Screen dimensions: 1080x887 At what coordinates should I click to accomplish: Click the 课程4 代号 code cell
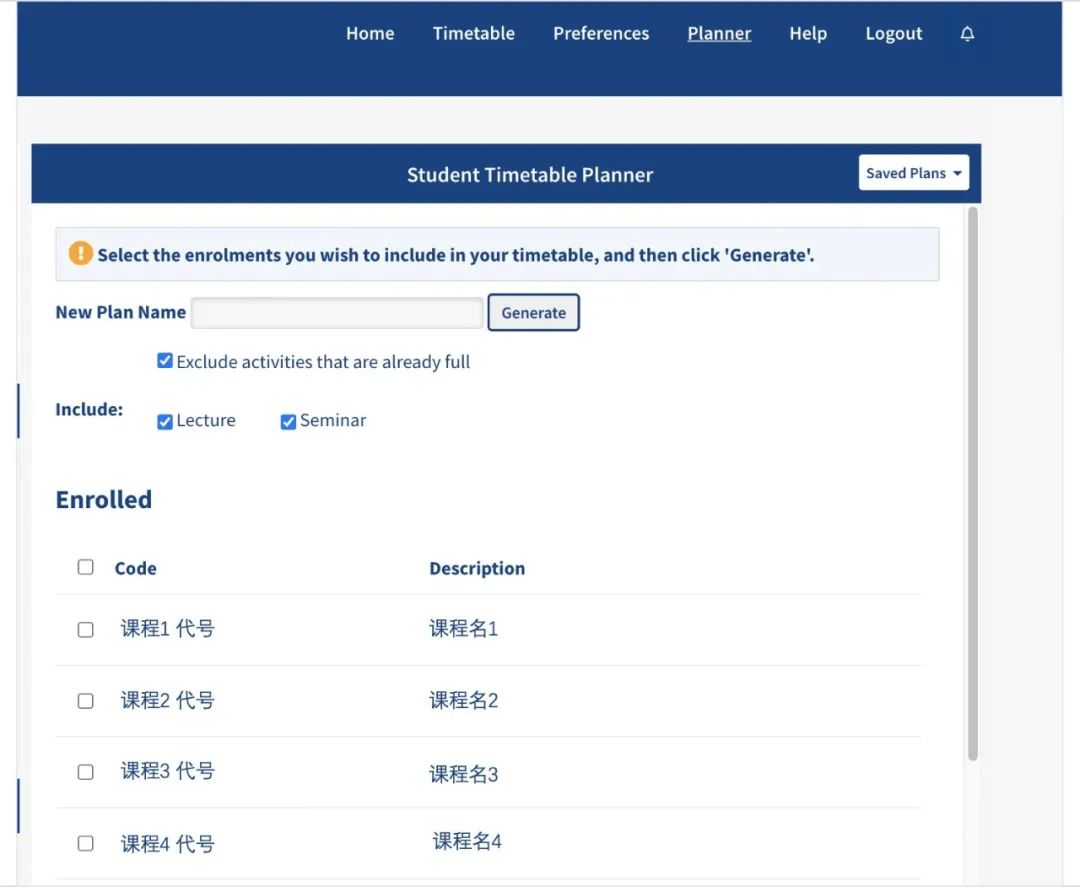(167, 844)
